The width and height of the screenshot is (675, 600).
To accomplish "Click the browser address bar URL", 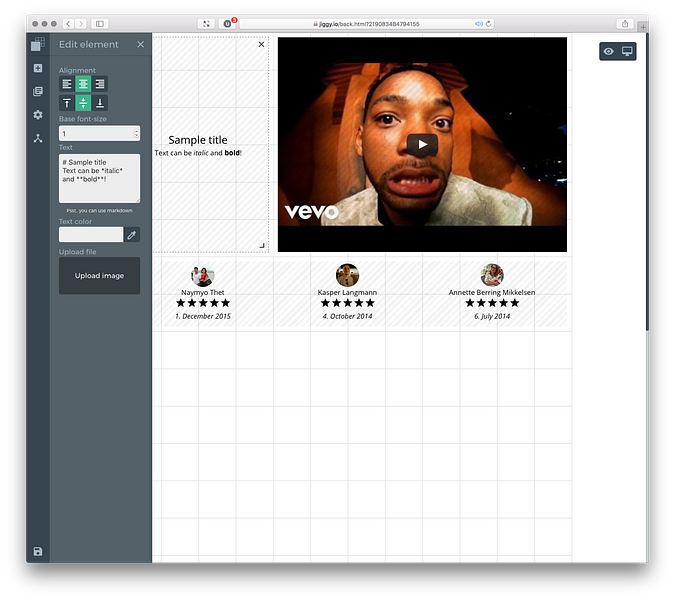I will pyautogui.click(x=366, y=24).
